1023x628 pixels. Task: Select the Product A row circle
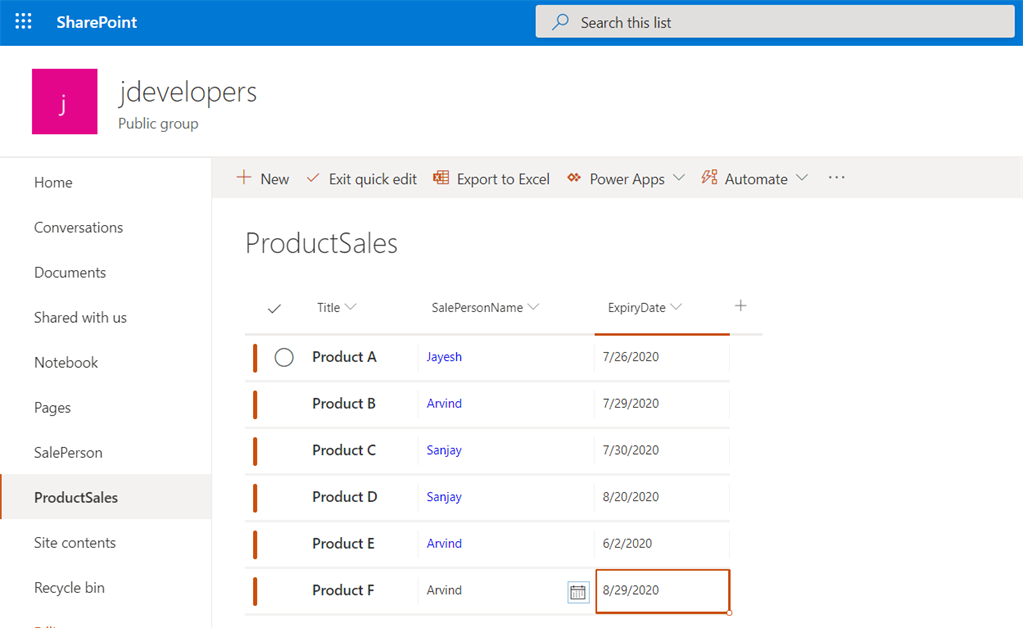click(284, 357)
